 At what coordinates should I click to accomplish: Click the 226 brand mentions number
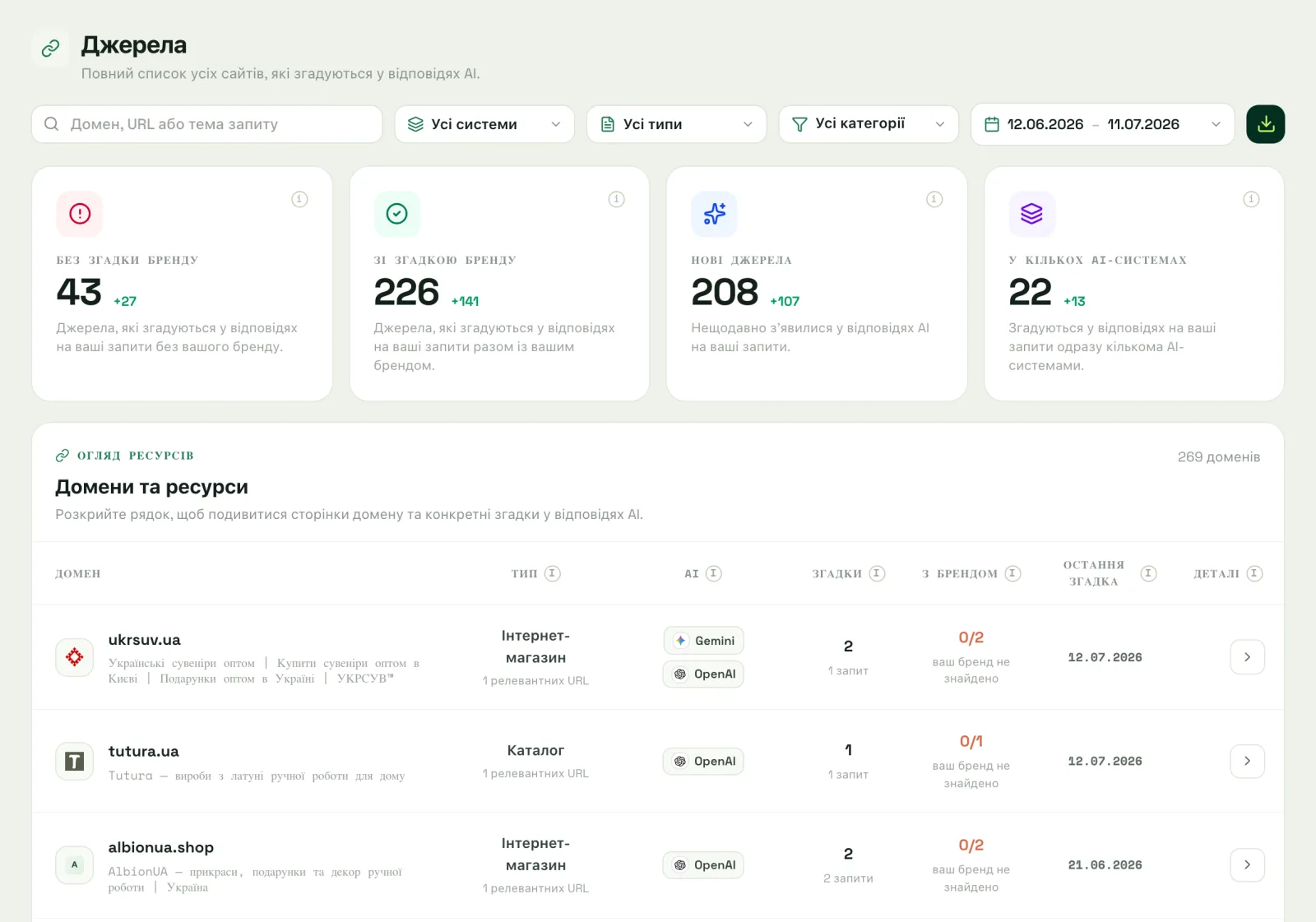click(407, 293)
